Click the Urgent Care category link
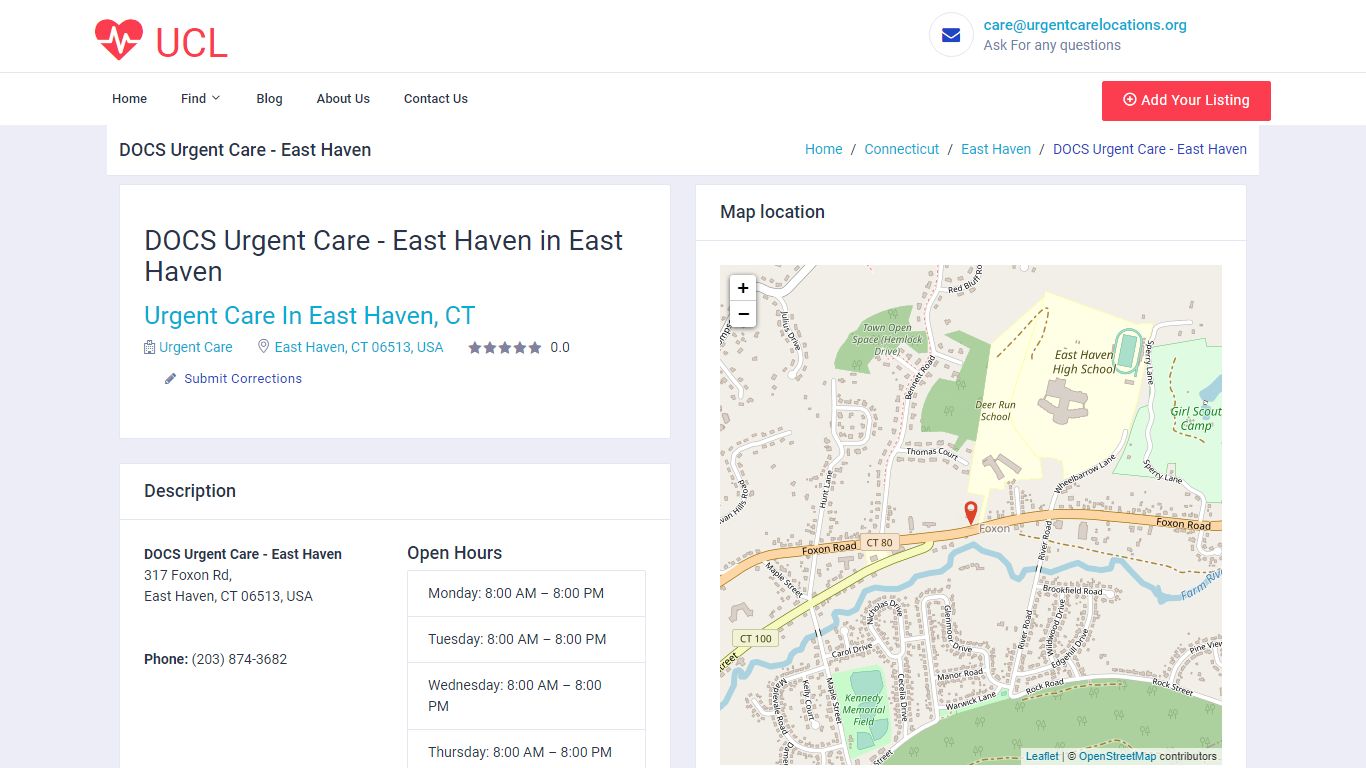The image size is (1366, 768). (196, 347)
